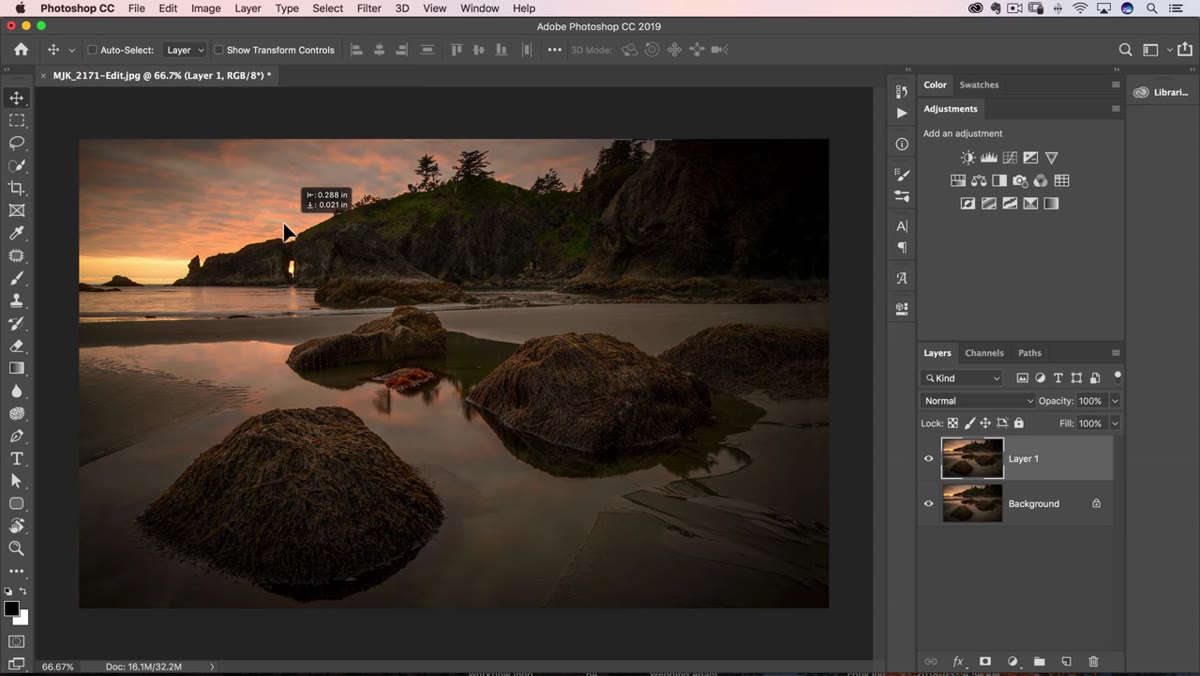Select the Rectangle shape tool

coord(16,504)
